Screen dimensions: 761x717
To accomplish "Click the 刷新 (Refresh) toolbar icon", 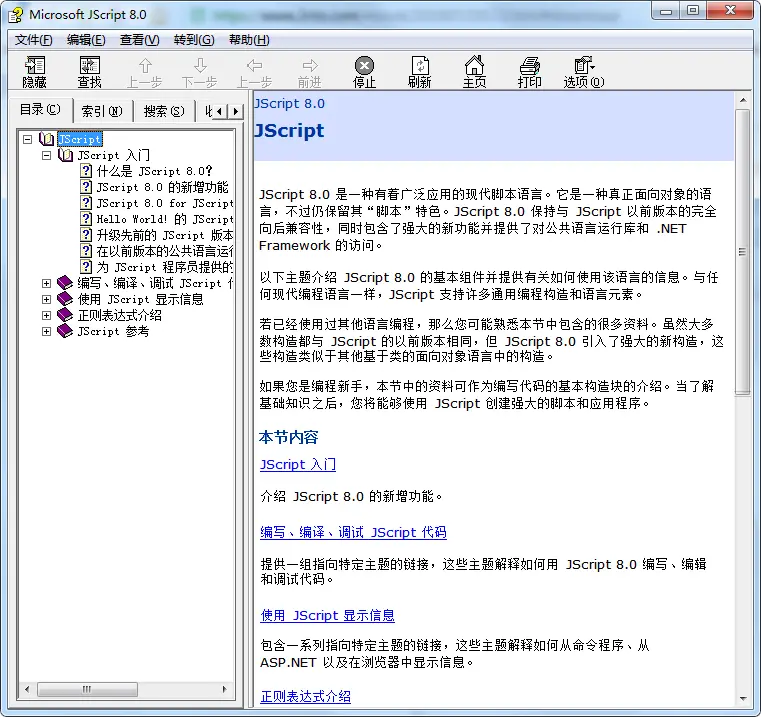I will [x=419, y=71].
